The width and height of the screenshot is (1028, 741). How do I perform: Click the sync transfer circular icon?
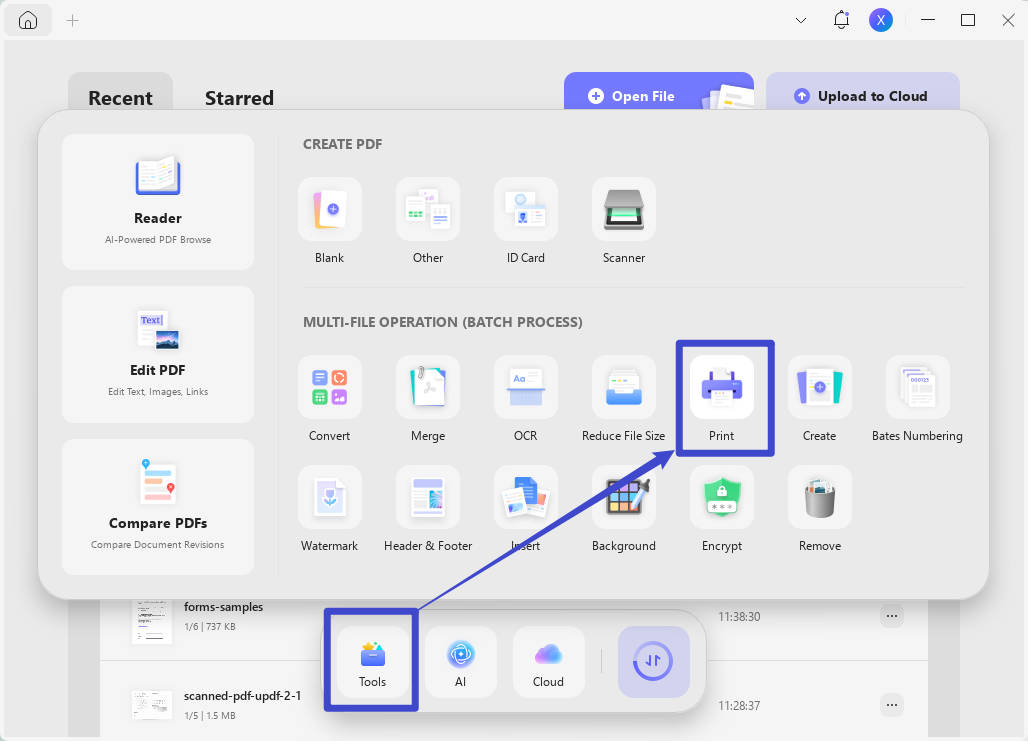coord(653,662)
